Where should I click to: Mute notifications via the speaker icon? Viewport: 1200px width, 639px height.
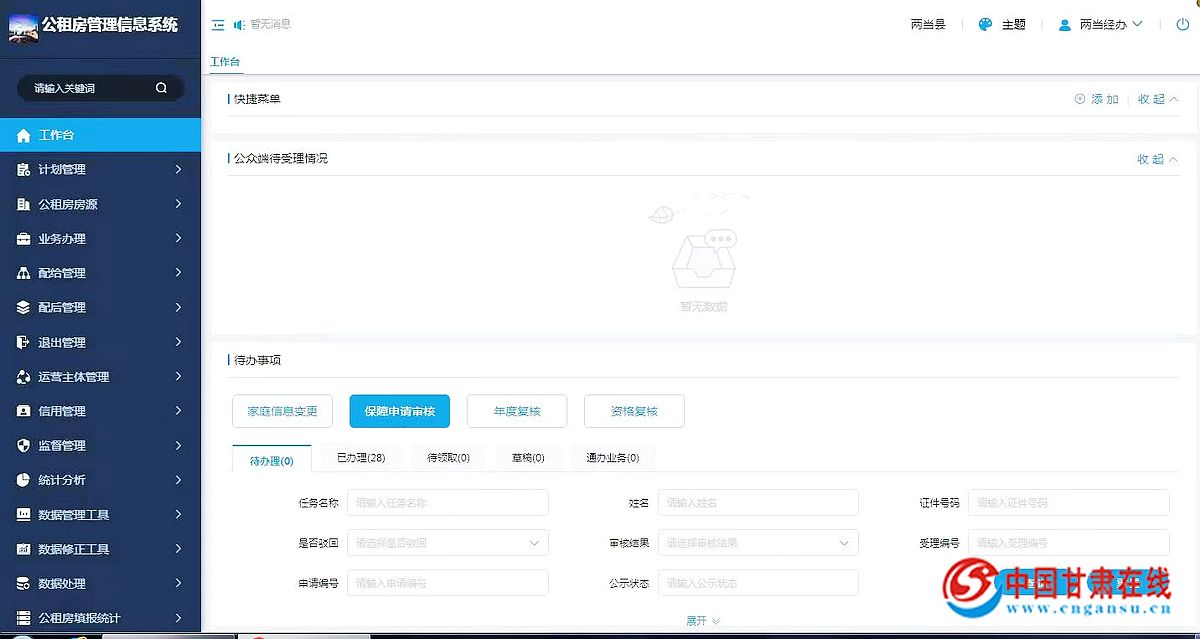click(240, 24)
